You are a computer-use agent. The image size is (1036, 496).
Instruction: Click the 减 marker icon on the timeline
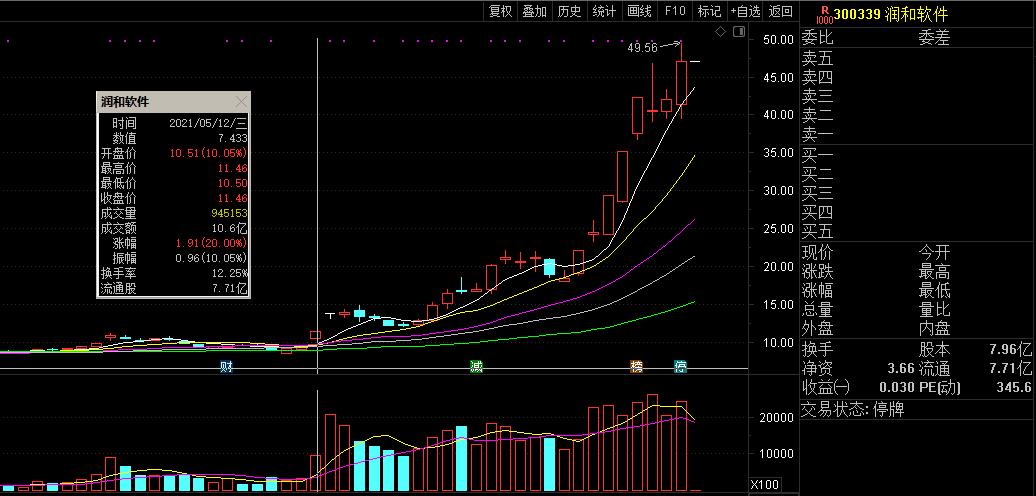pyautogui.click(x=477, y=367)
